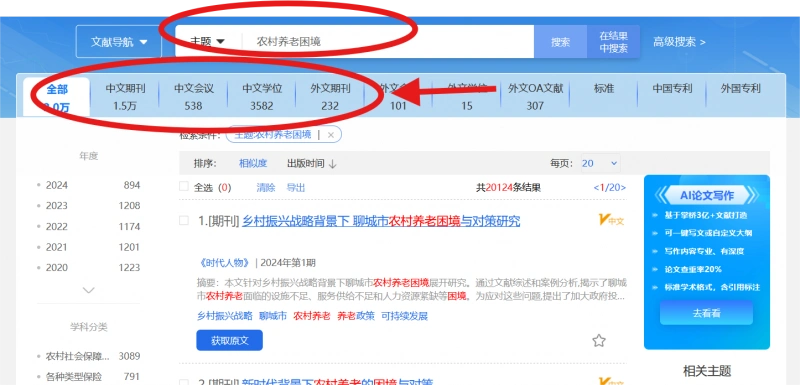Click keyword tag 乡村振兴战略
Screen dimensions: 800x385
click(x=225, y=316)
